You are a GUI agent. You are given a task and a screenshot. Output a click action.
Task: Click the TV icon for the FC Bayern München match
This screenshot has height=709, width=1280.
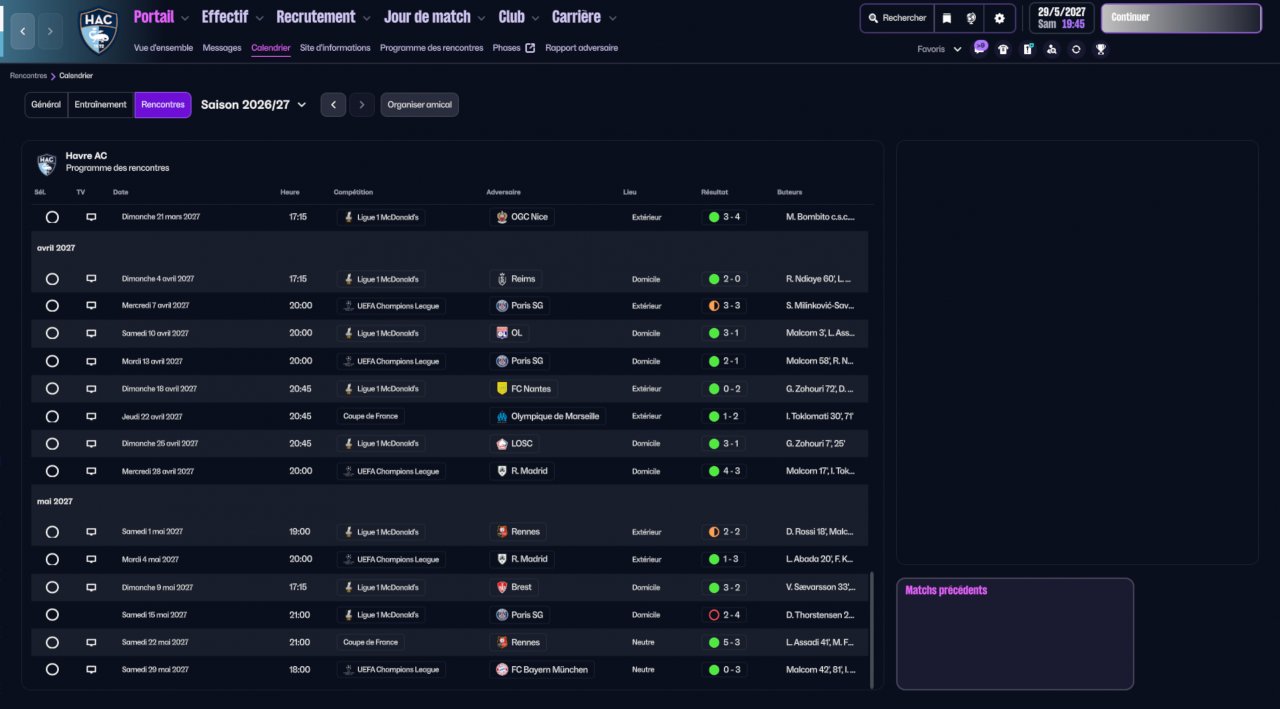[x=91, y=669]
